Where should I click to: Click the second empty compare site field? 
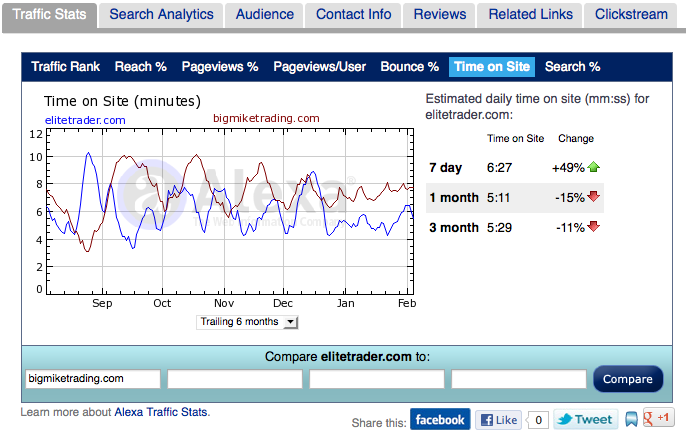[235, 379]
